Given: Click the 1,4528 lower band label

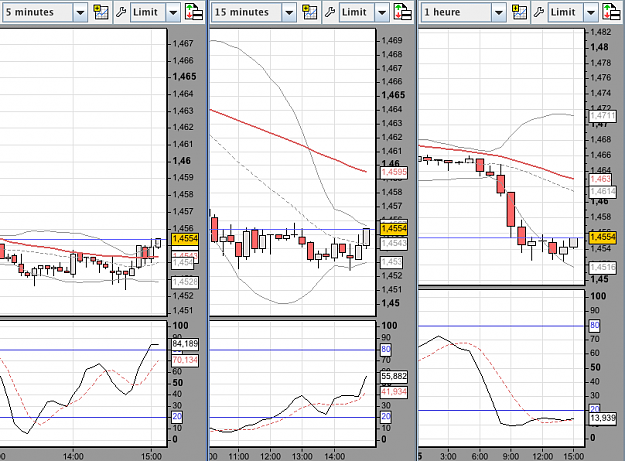Looking at the screenshot, I should 185,282.
